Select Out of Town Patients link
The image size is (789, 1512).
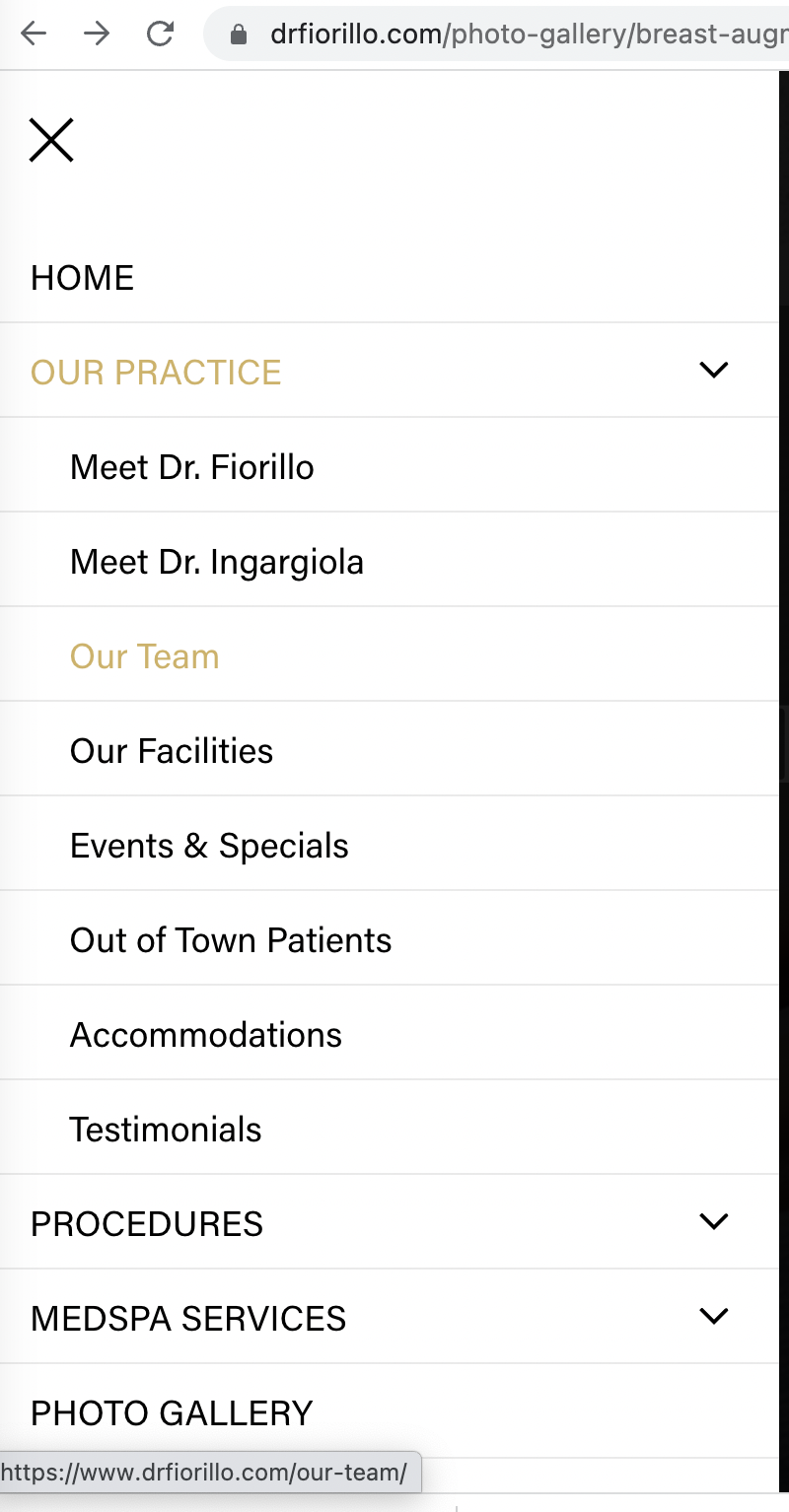point(231,940)
